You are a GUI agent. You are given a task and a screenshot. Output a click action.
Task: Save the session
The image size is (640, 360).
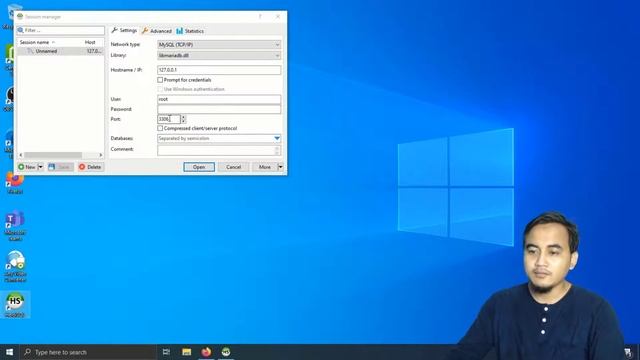coord(60,167)
